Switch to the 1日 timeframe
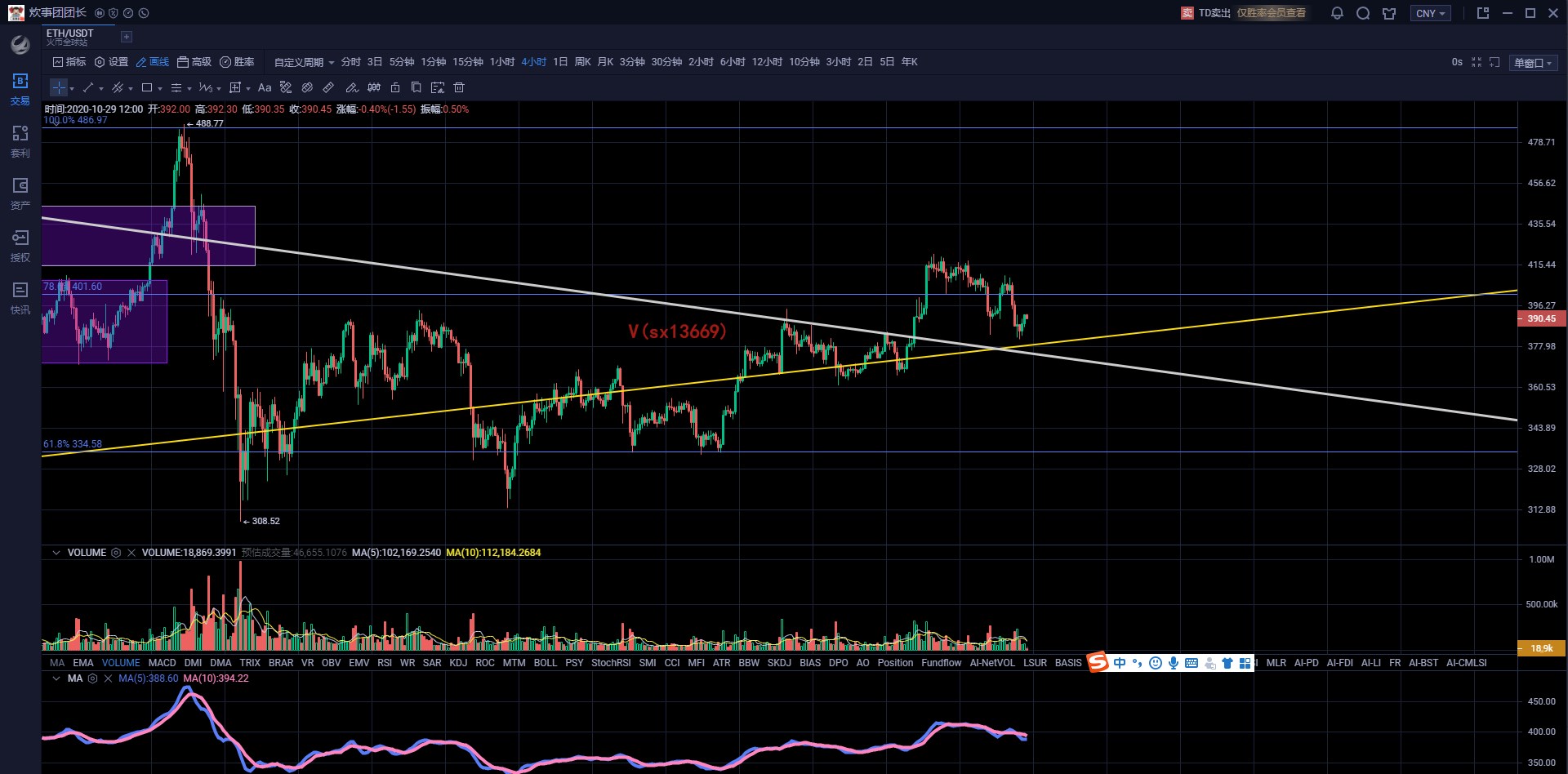This screenshot has width=1568, height=774. (560, 62)
